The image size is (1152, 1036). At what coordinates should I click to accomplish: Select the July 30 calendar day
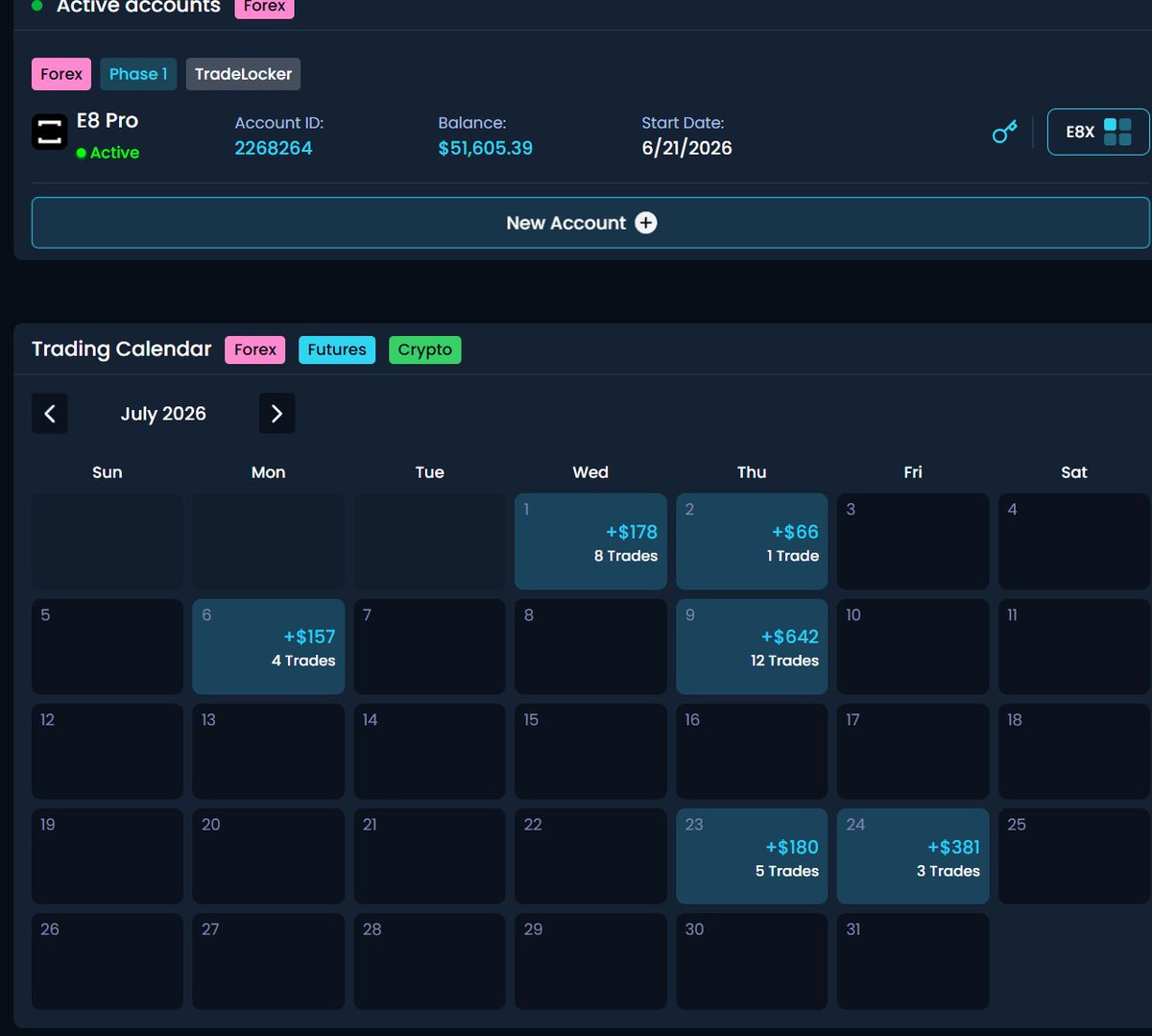(752, 961)
